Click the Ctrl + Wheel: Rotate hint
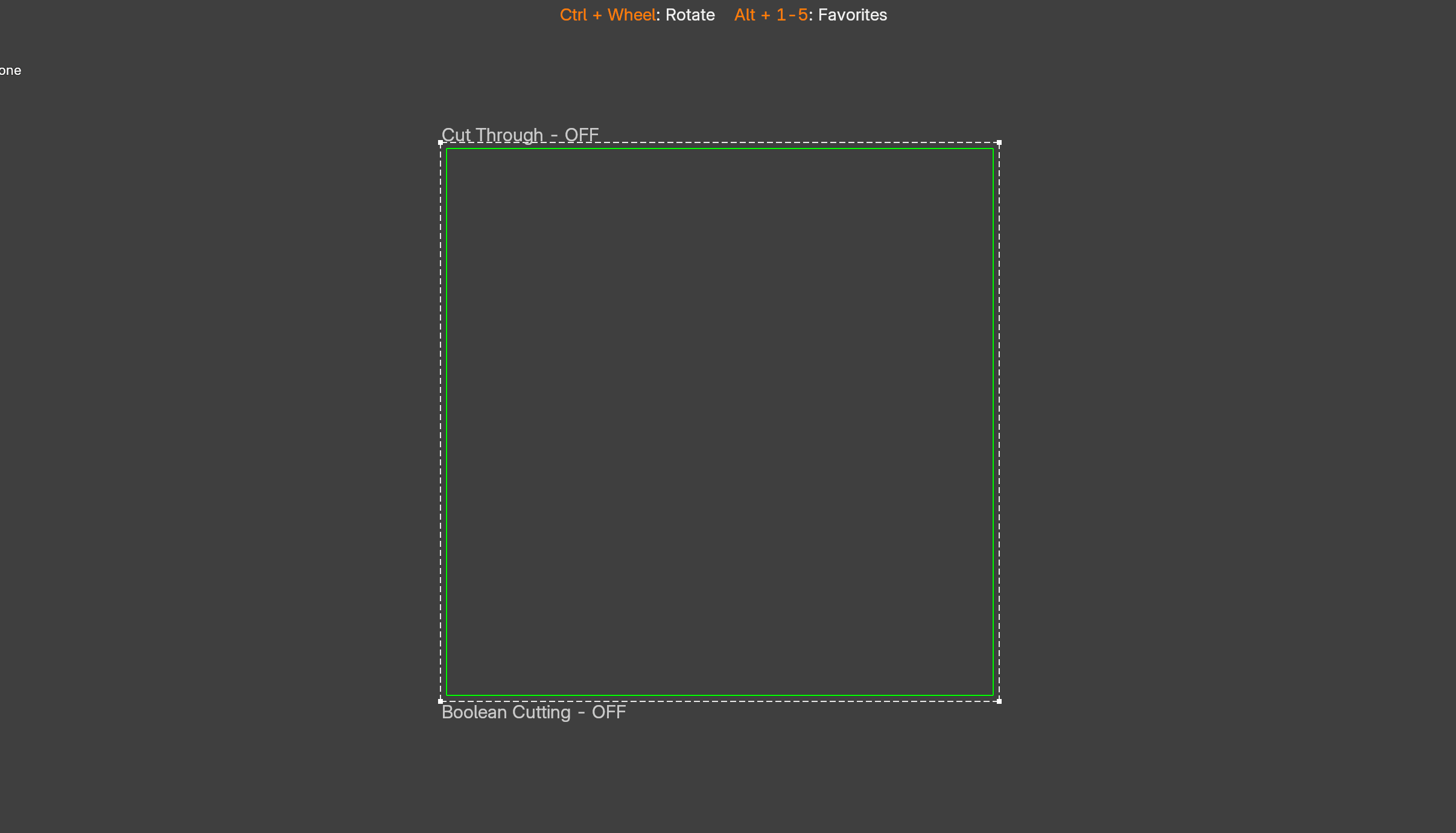 click(x=637, y=15)
